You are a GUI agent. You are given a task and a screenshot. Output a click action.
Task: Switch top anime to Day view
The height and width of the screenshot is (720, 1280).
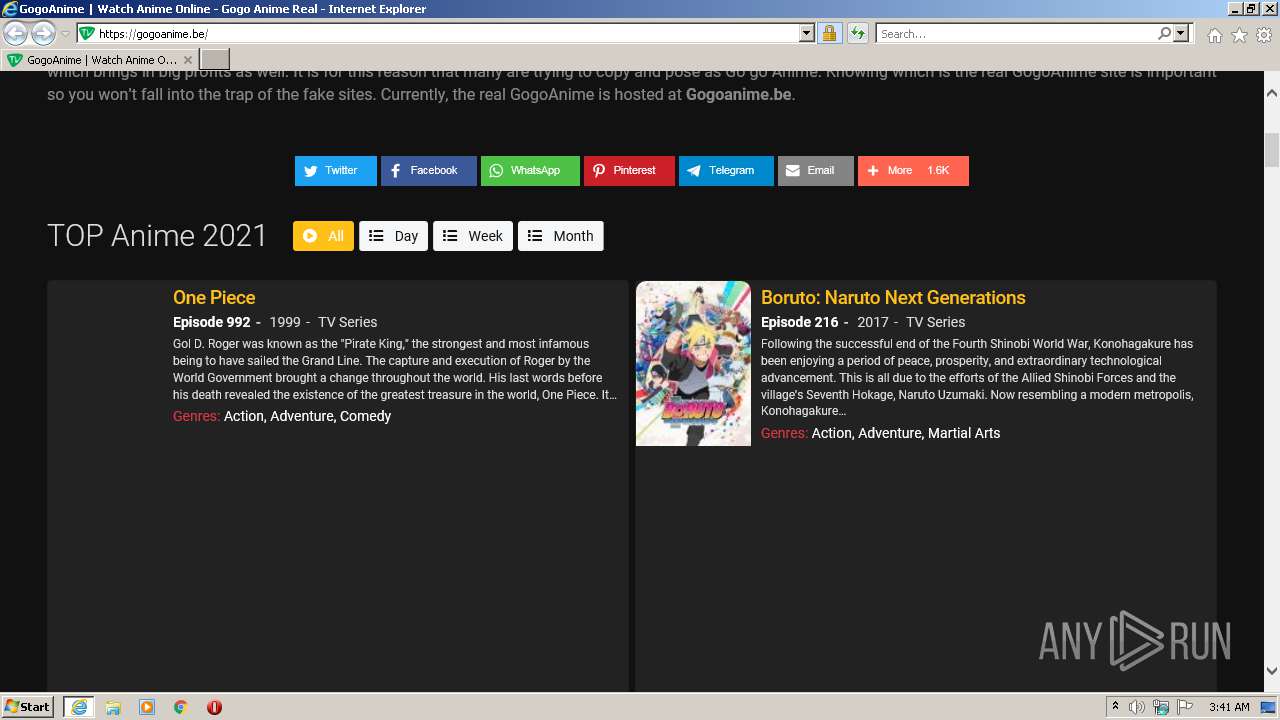[393, 236]
